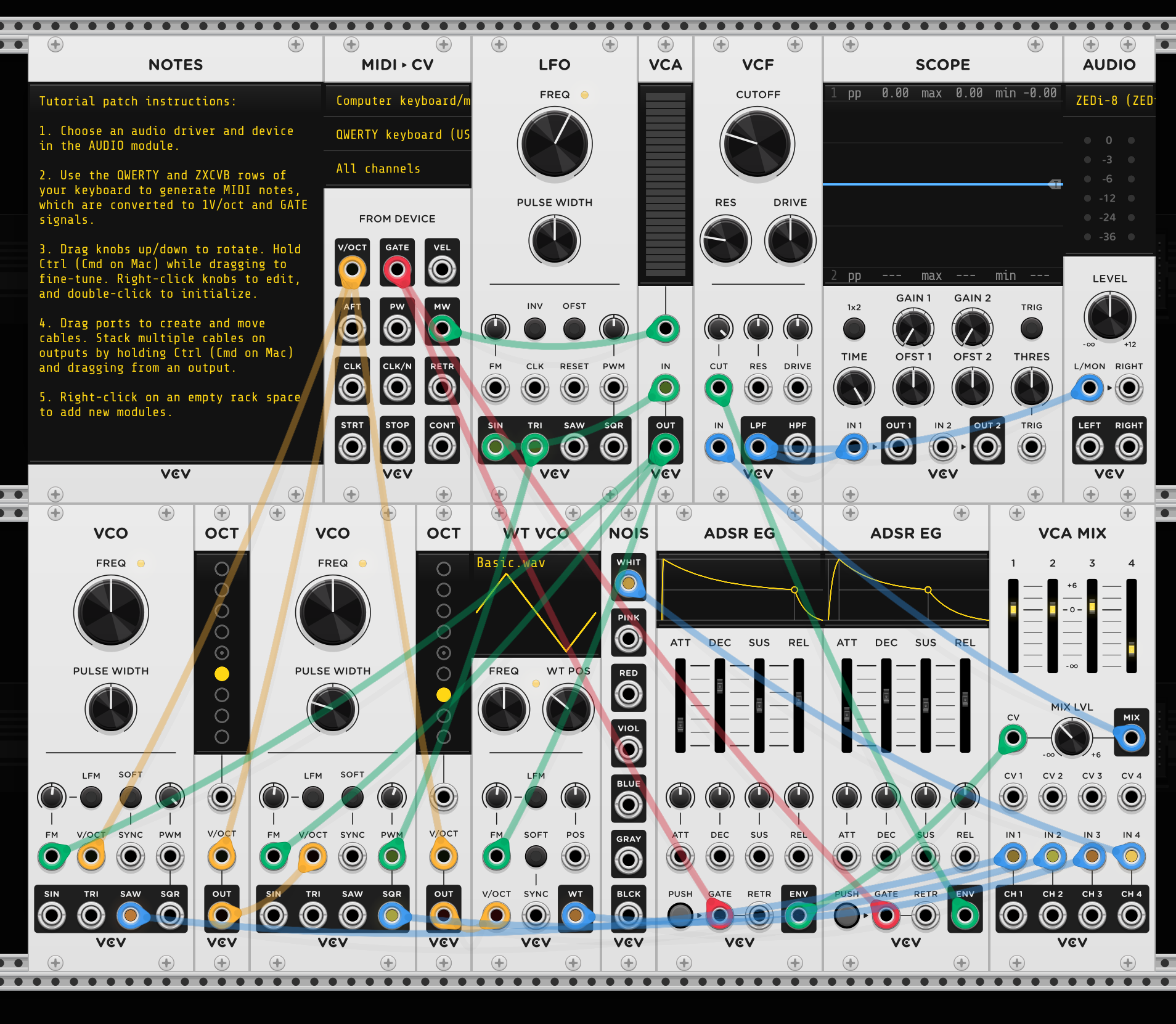Toggle the LFO INV button

pos(534,329)
